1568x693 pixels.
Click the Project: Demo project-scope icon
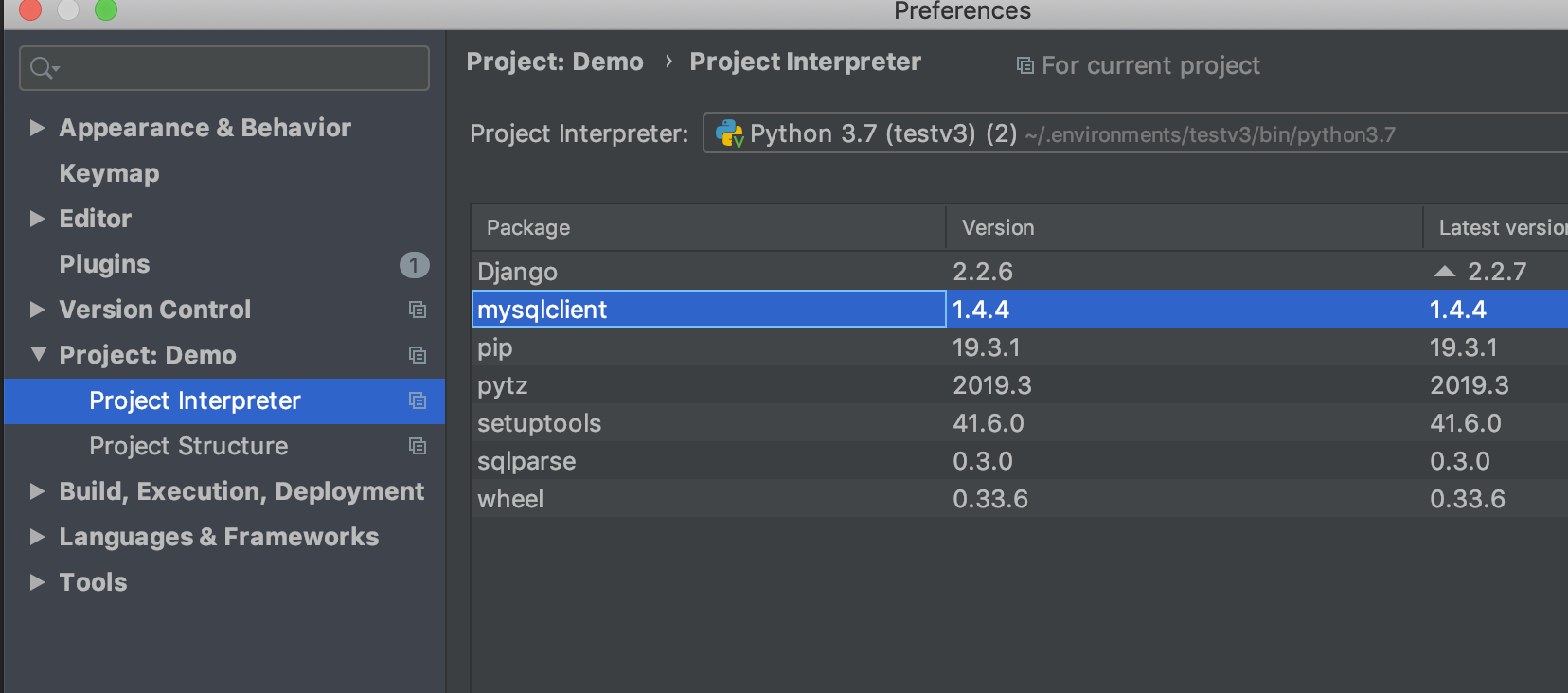418,355
